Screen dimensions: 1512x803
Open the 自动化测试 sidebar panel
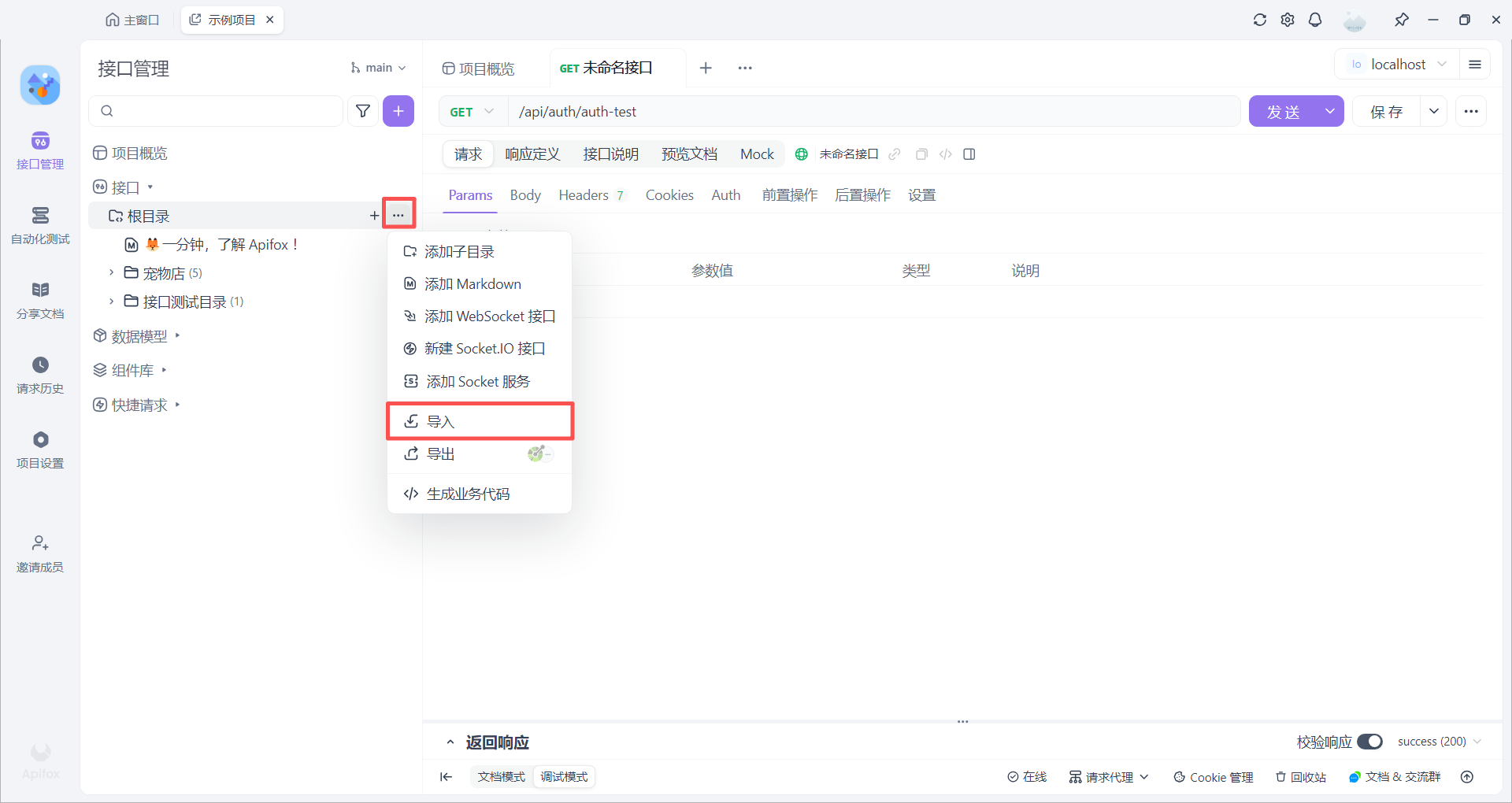(39, 226)
